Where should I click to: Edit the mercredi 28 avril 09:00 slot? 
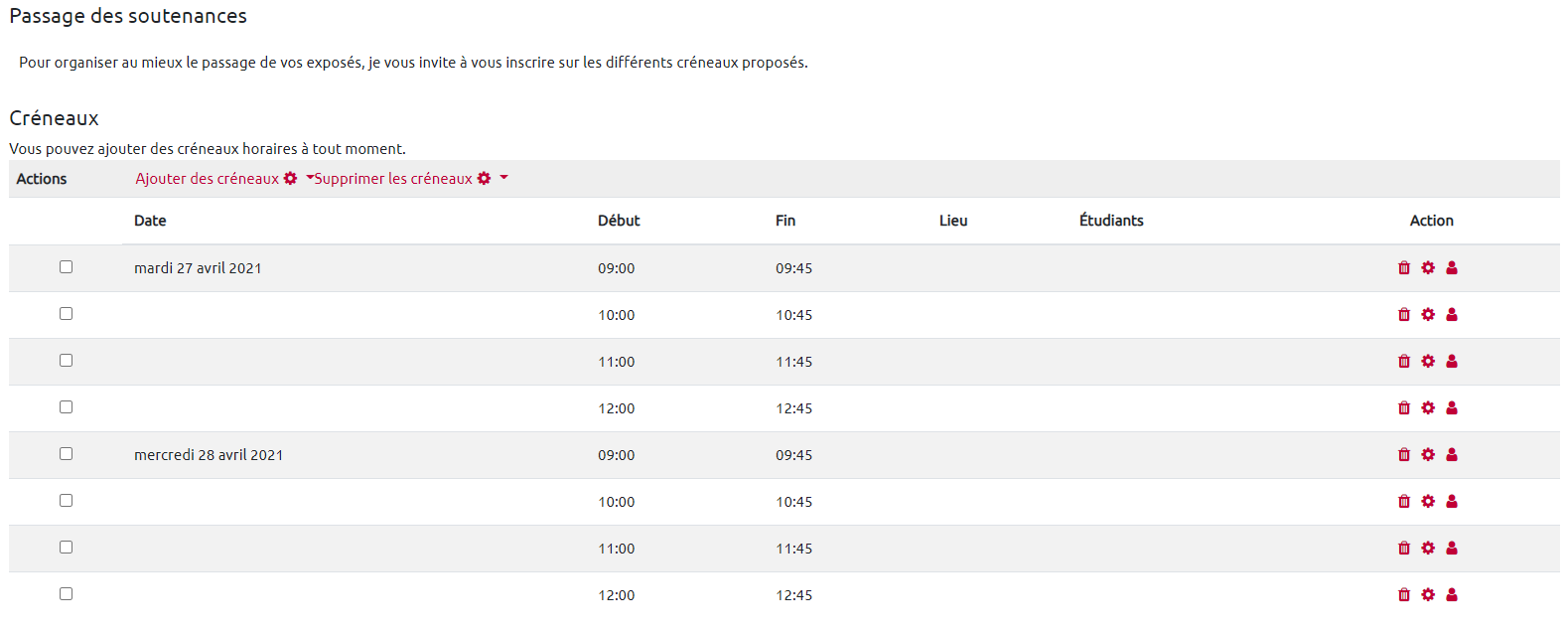click(1428, 455)
